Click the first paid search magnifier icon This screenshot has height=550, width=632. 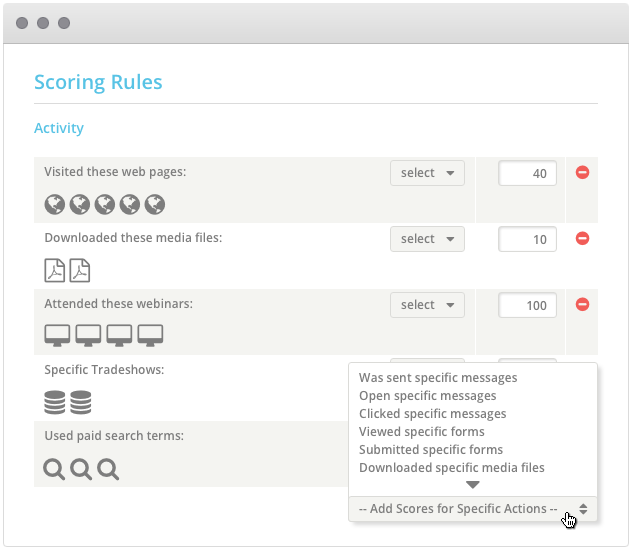tap(54, 469)
